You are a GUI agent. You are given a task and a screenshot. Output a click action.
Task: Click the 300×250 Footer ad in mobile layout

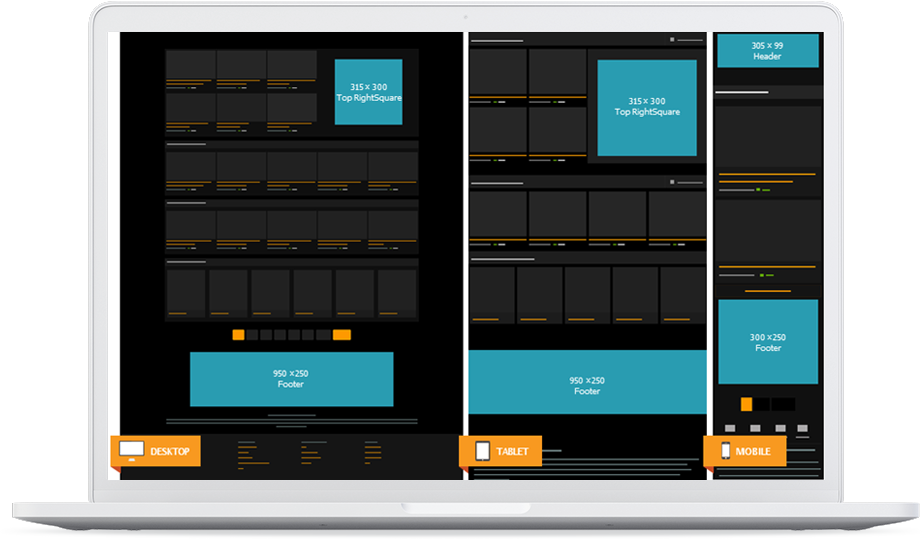768,342
